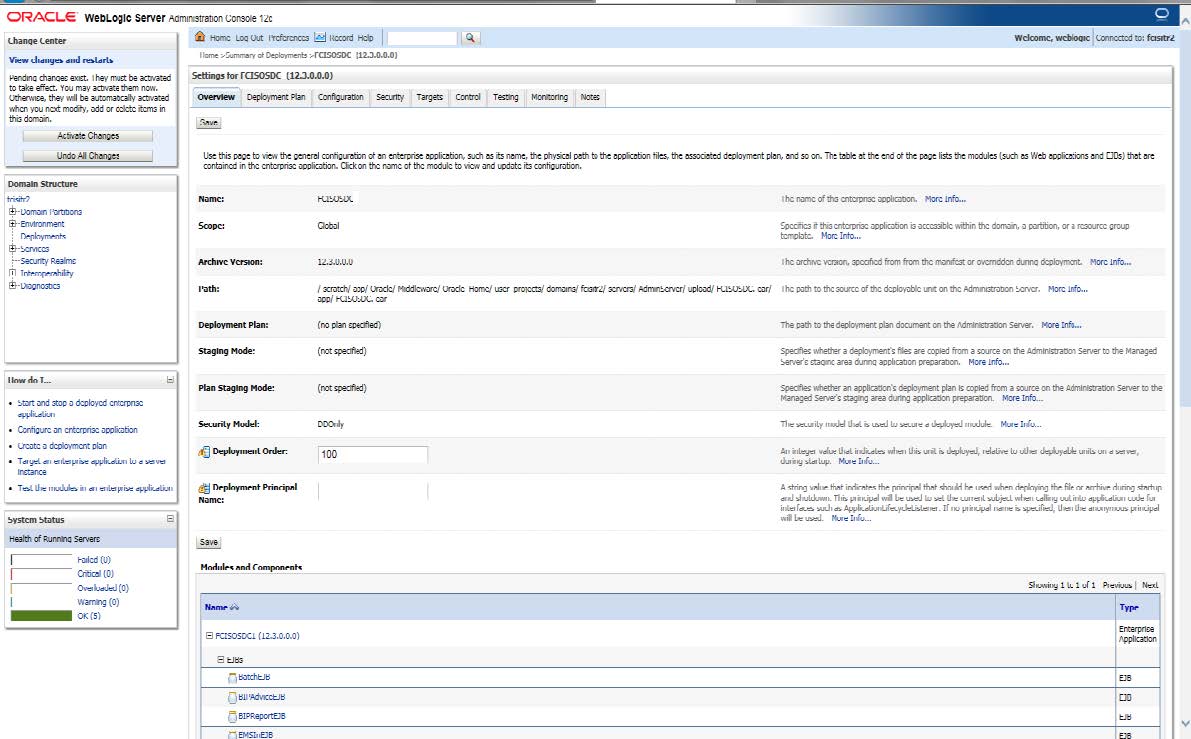Open More Info for Path
This screenshot has width=1191, height=739.
pos(1067,289)
